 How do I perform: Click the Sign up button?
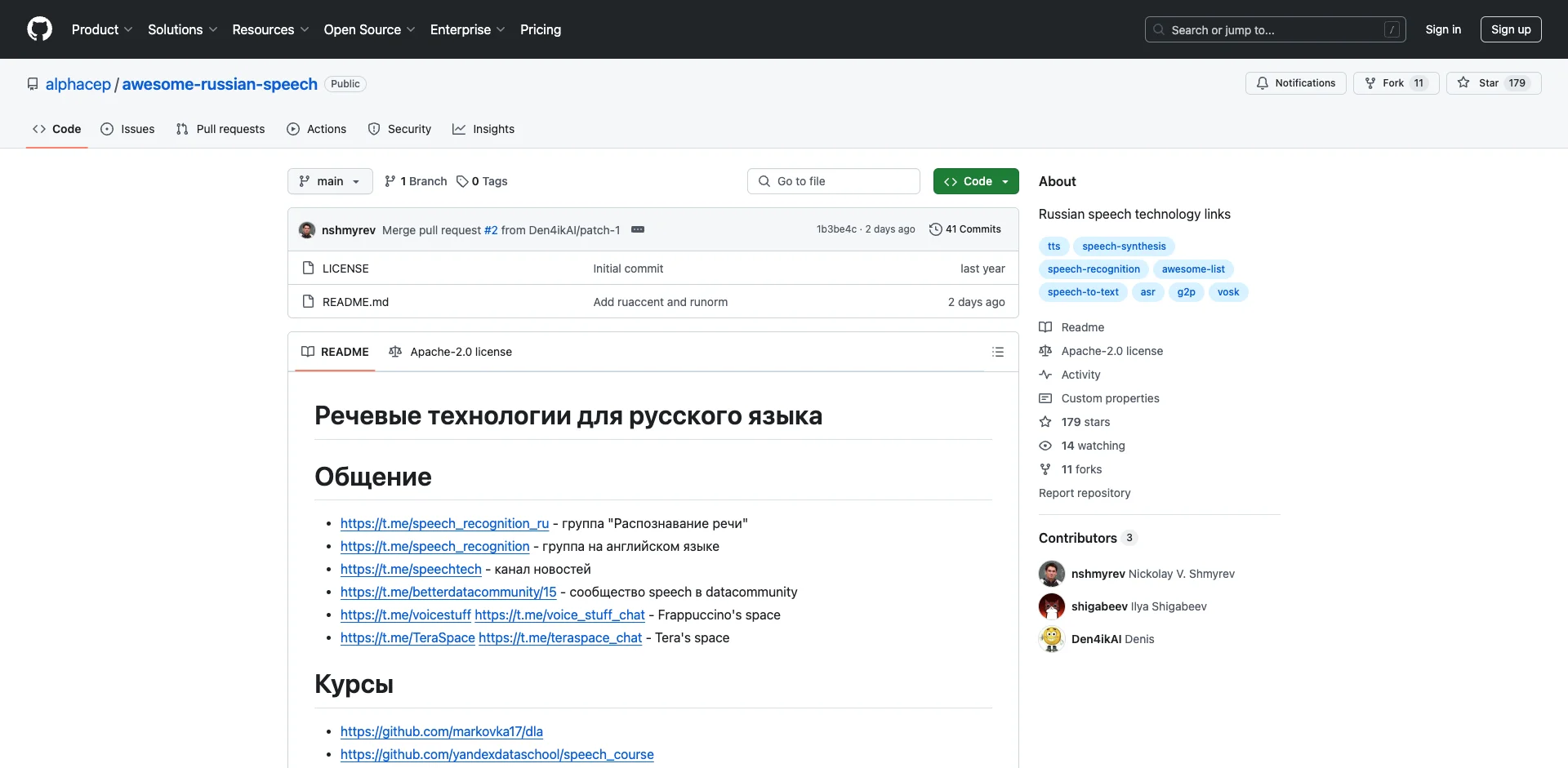pos(1511,29)
